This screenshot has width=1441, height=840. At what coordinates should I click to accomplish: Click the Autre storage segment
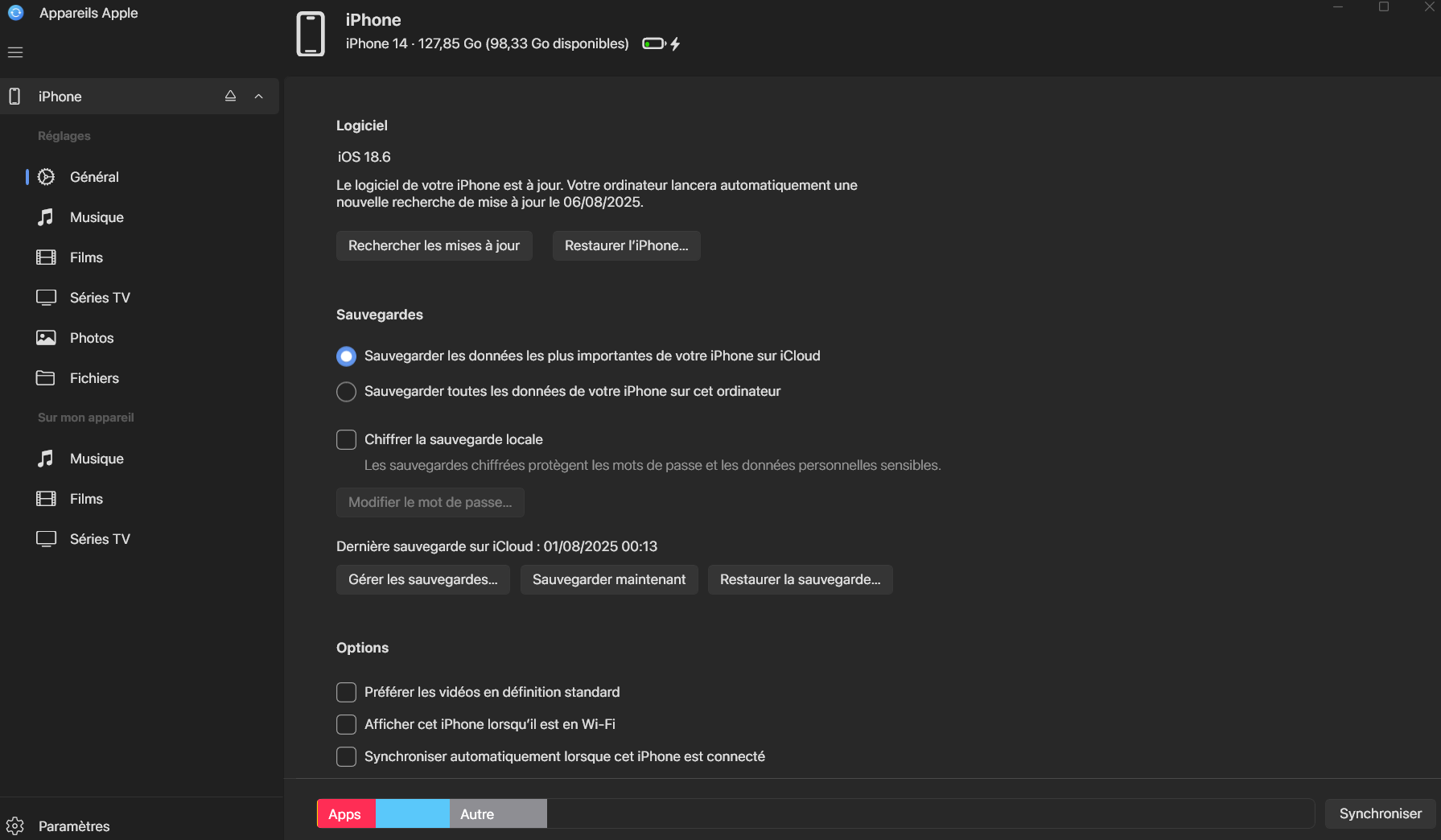[497, 814]
